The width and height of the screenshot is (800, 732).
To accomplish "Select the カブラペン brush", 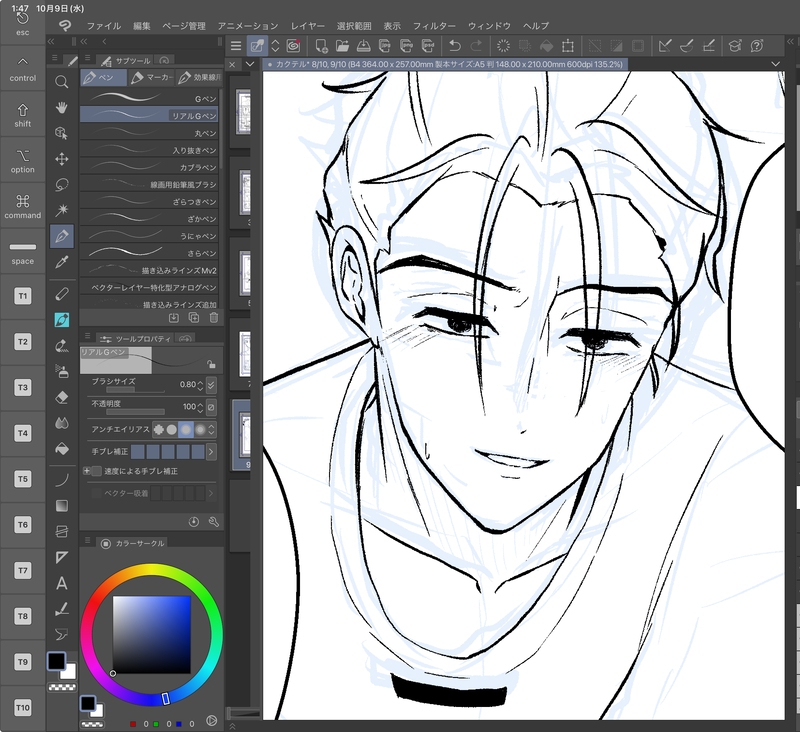I will pos(149,167).
